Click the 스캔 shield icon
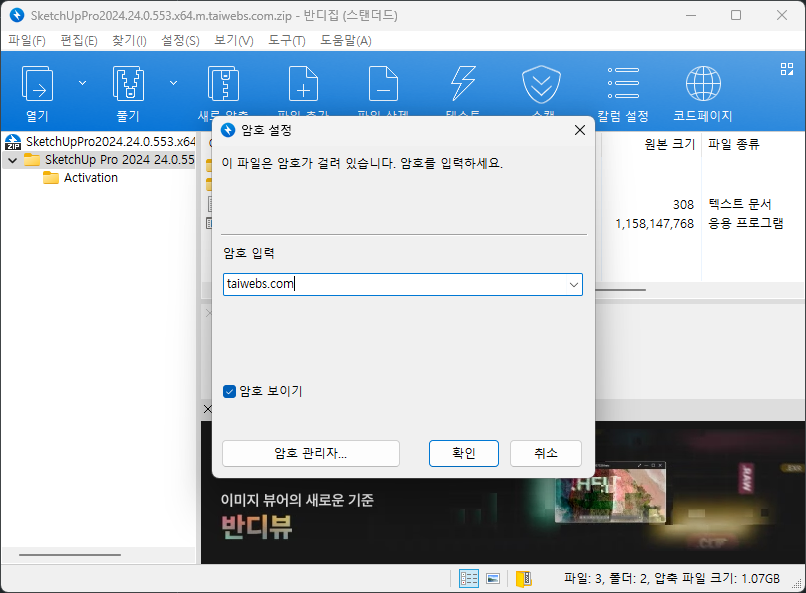 [541, 84]
